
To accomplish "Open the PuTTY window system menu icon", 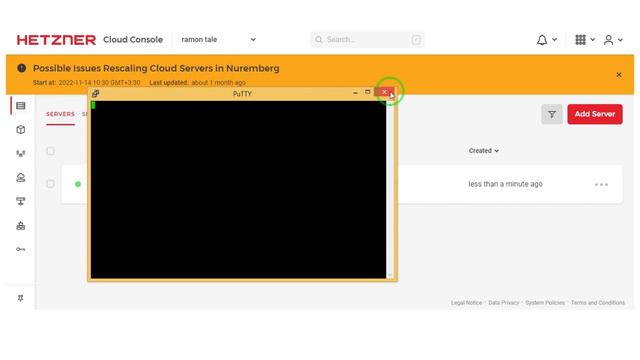I will point(96,93).
